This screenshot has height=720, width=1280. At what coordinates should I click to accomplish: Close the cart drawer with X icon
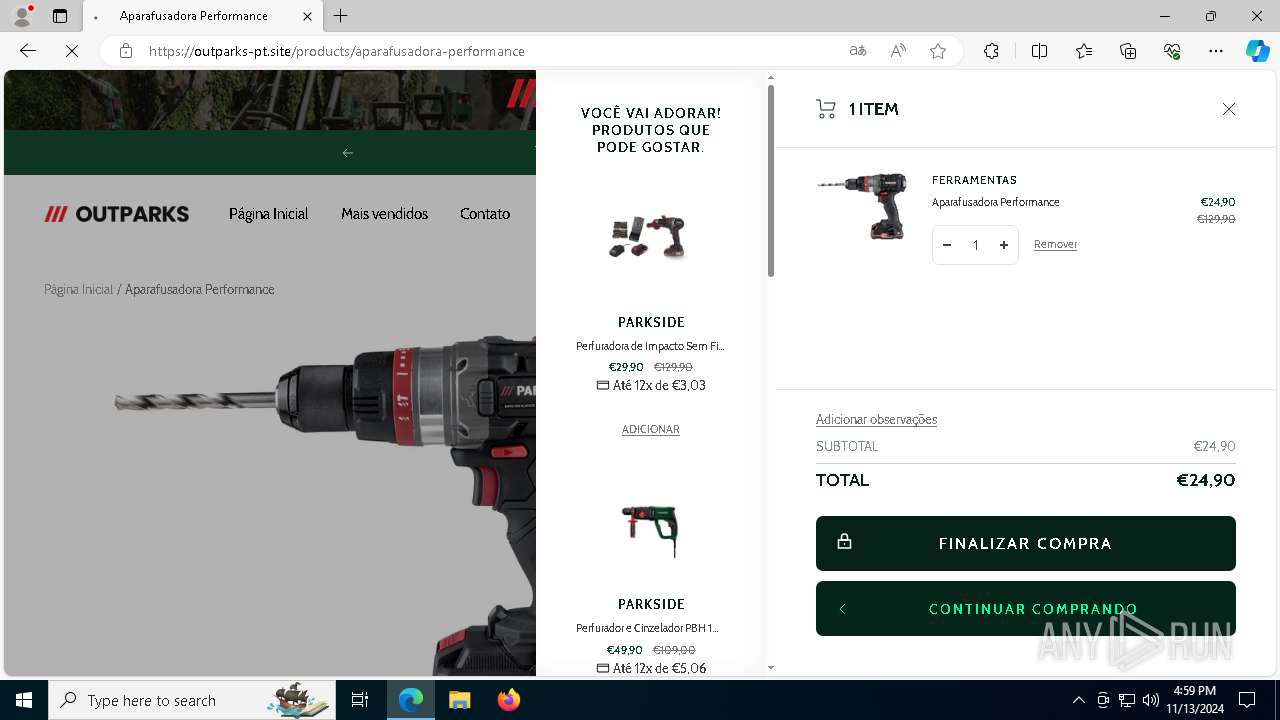click(x=1229, y=109)
